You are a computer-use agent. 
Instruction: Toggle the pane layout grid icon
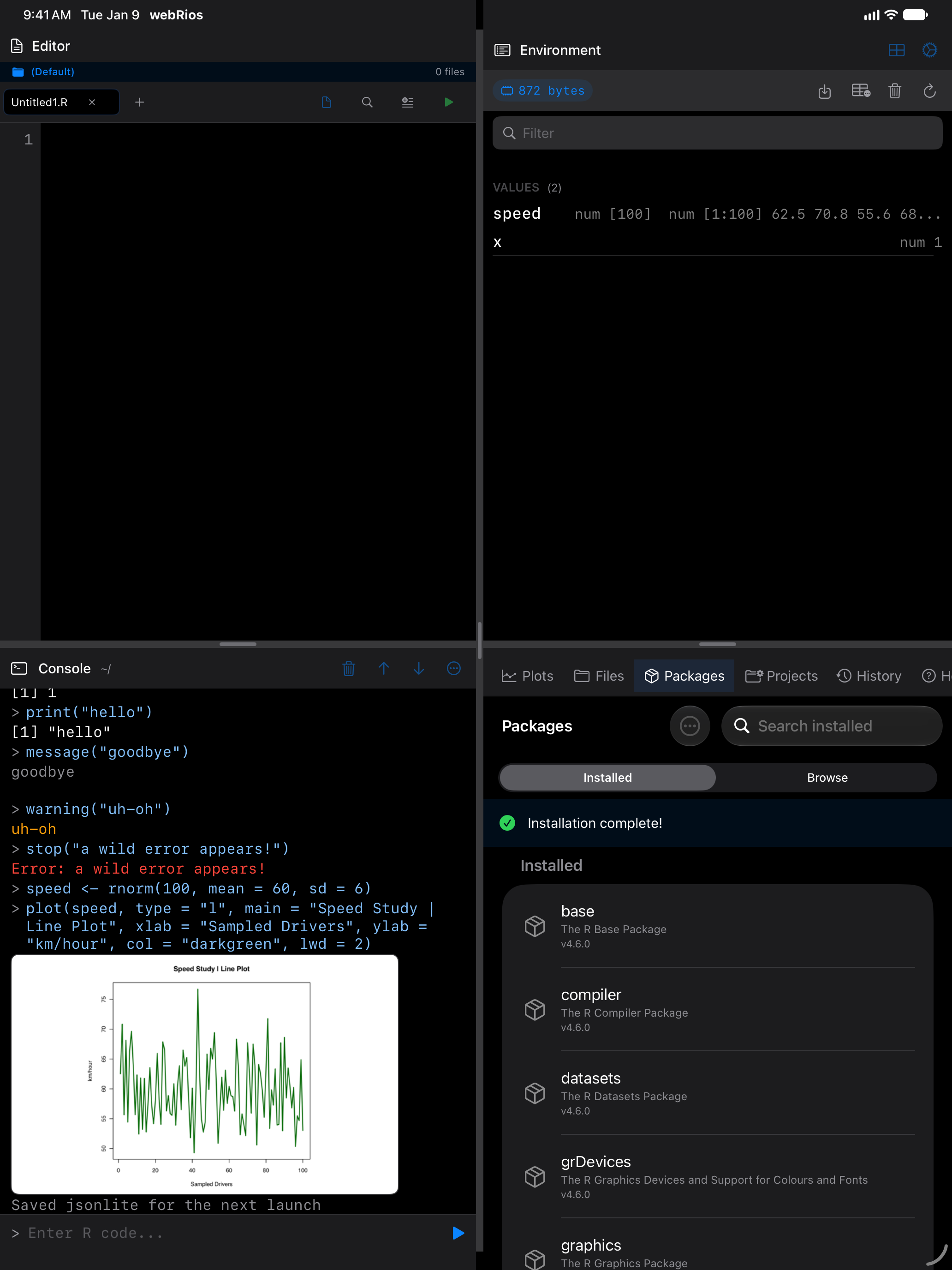896,50
